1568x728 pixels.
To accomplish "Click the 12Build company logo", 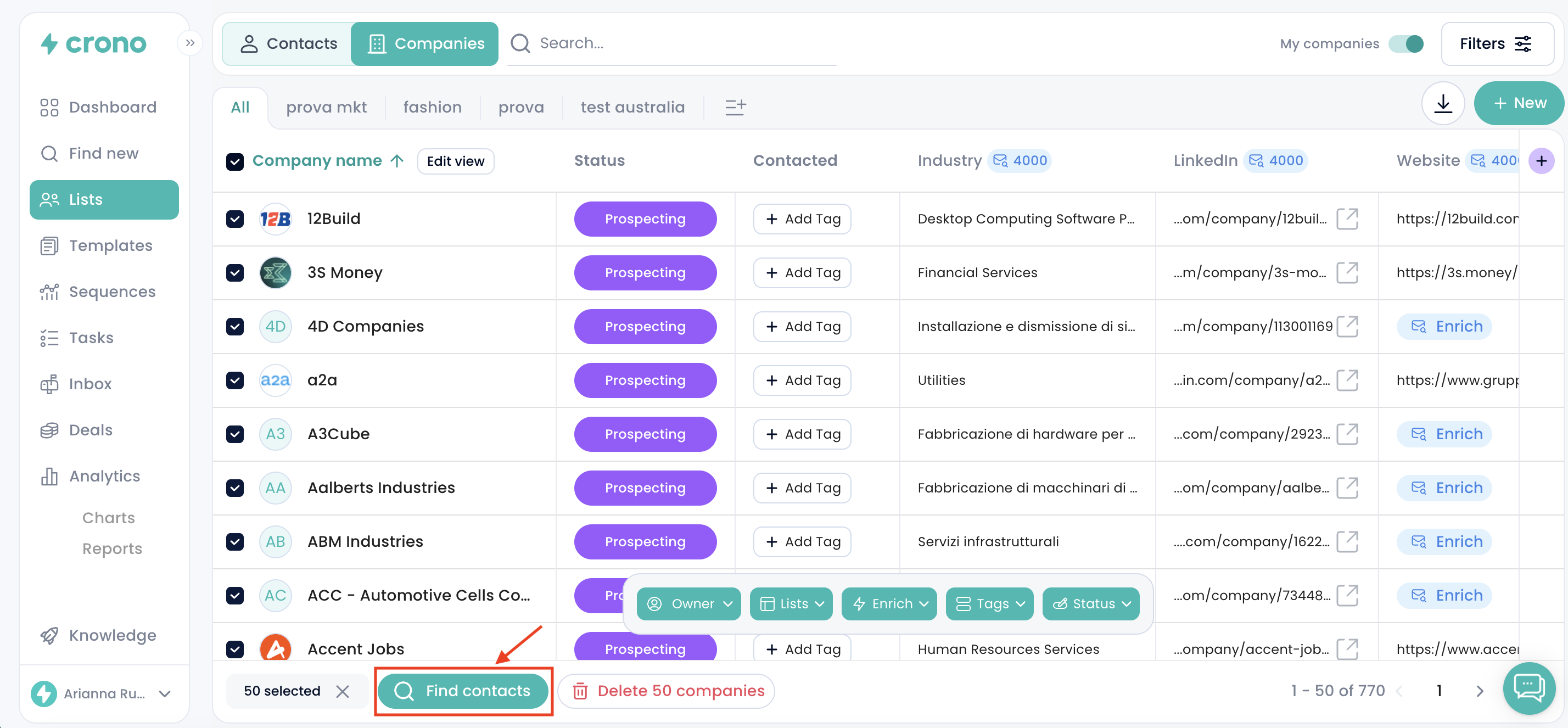I will [275, 219].
